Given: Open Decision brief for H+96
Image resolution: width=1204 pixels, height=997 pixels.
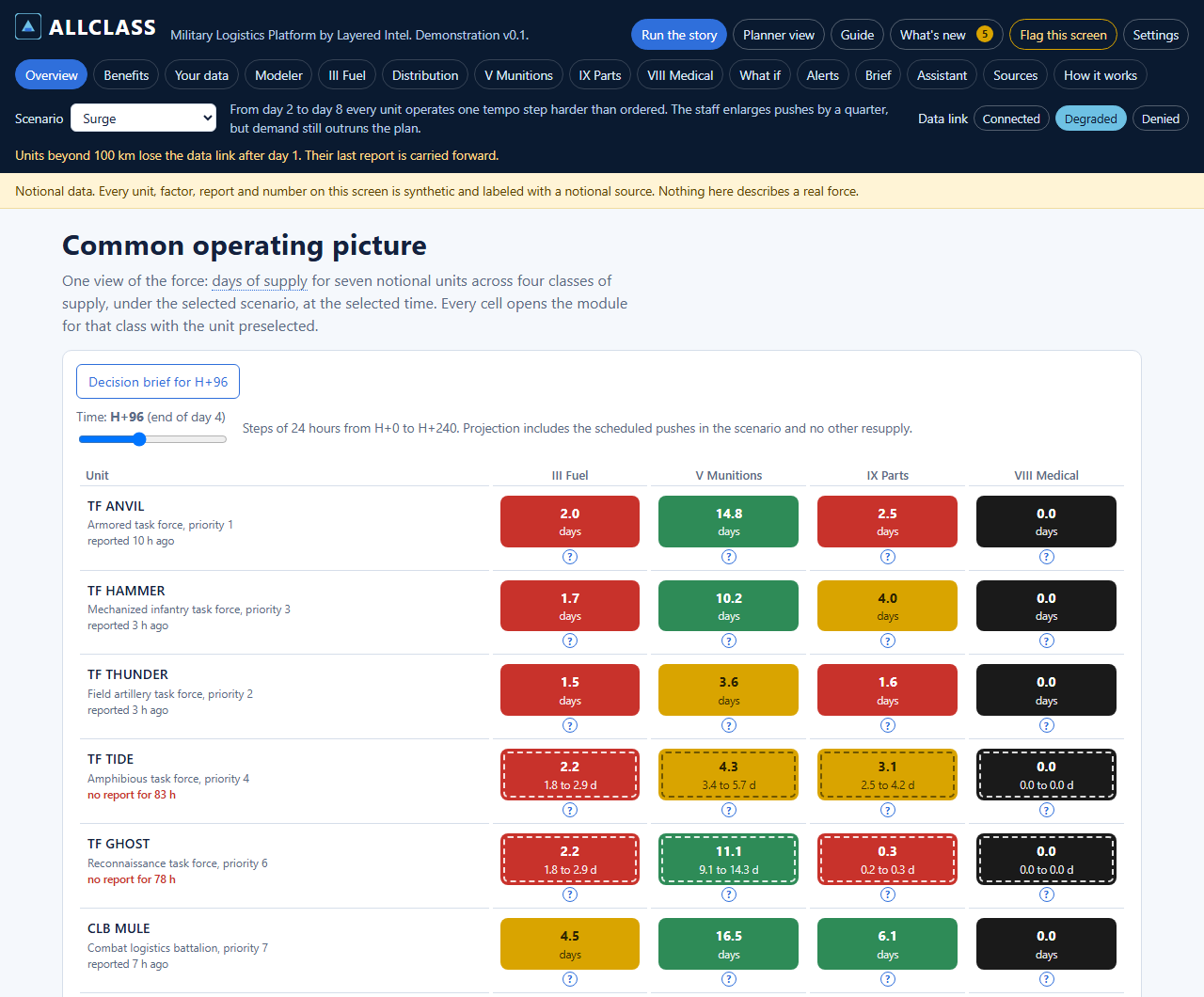Looking at the screenshot, I should [x=158, y=382].
